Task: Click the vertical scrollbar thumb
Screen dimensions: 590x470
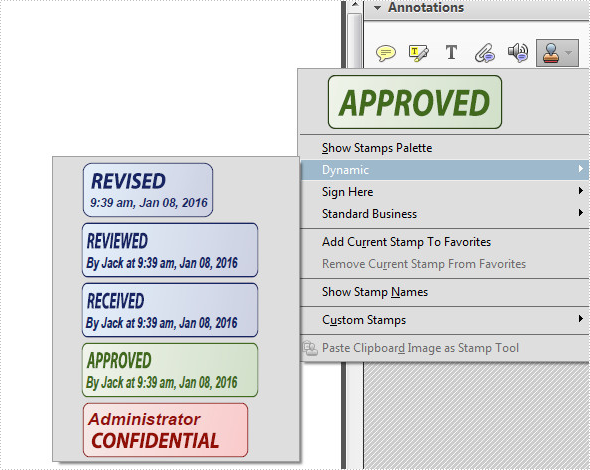Action: pyautogui.click(x=354, y=40)
